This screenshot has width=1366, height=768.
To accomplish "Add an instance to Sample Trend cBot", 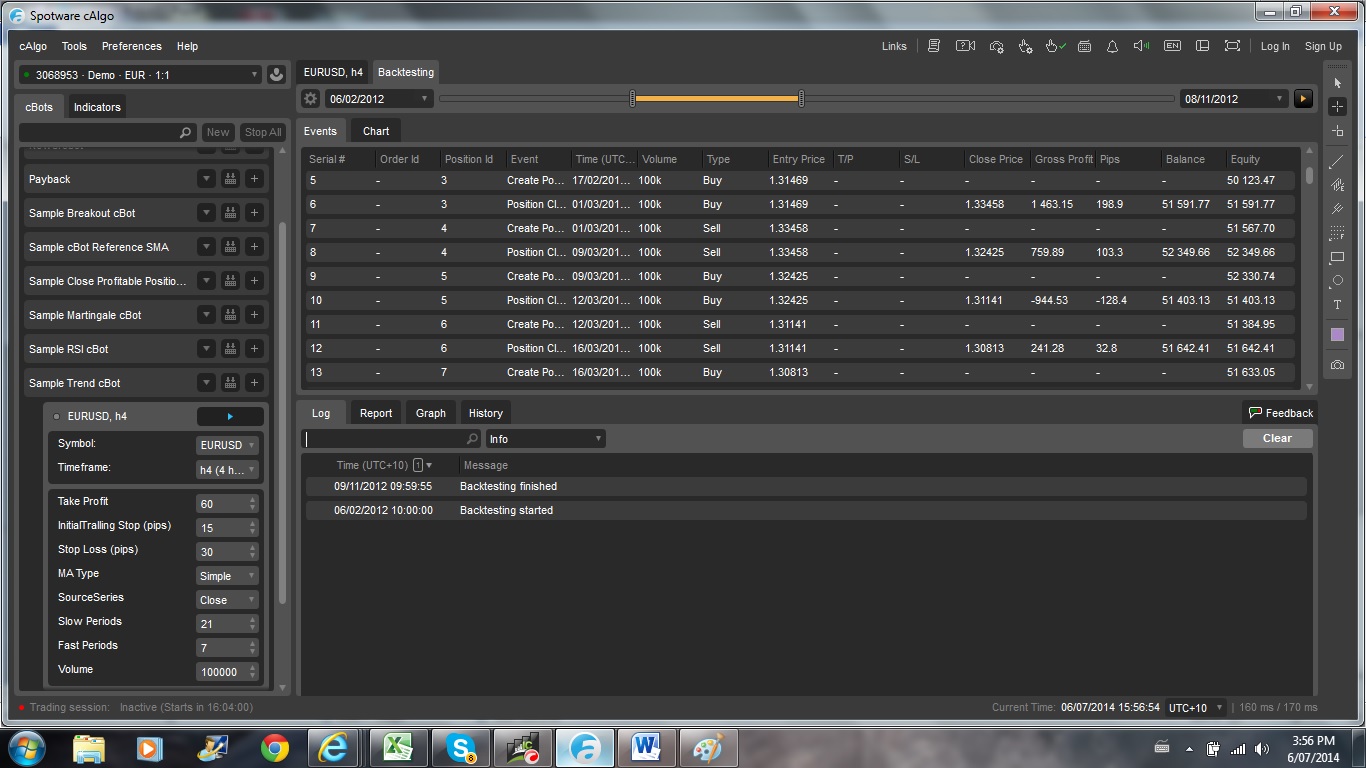I will 254,383.
